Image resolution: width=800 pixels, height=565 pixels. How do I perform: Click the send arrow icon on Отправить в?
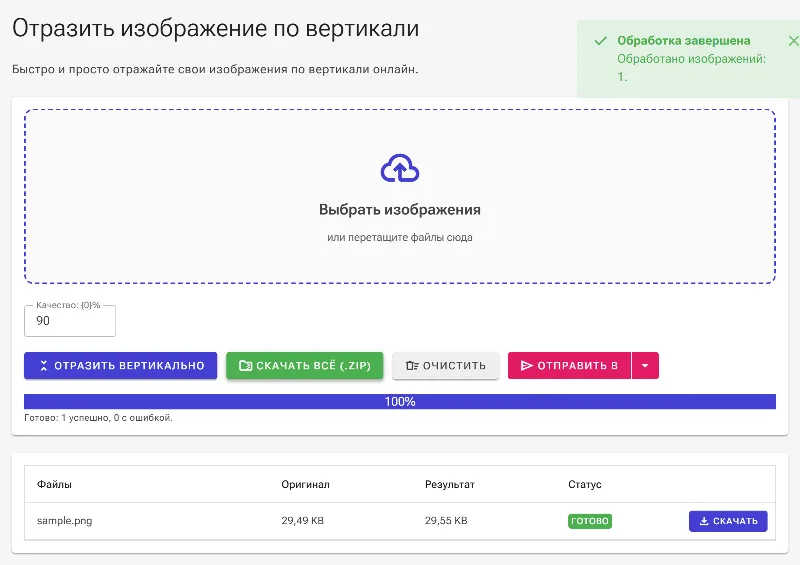pyautogui.click(x=527, y=365)
